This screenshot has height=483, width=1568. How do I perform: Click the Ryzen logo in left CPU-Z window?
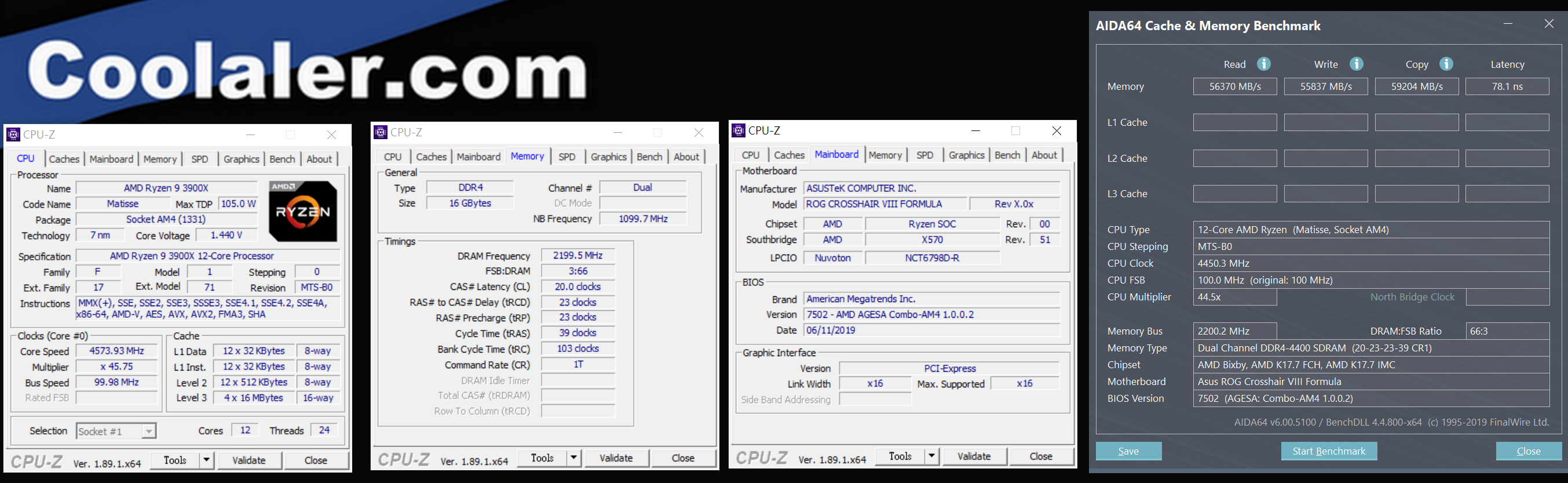tap(302, 212)
